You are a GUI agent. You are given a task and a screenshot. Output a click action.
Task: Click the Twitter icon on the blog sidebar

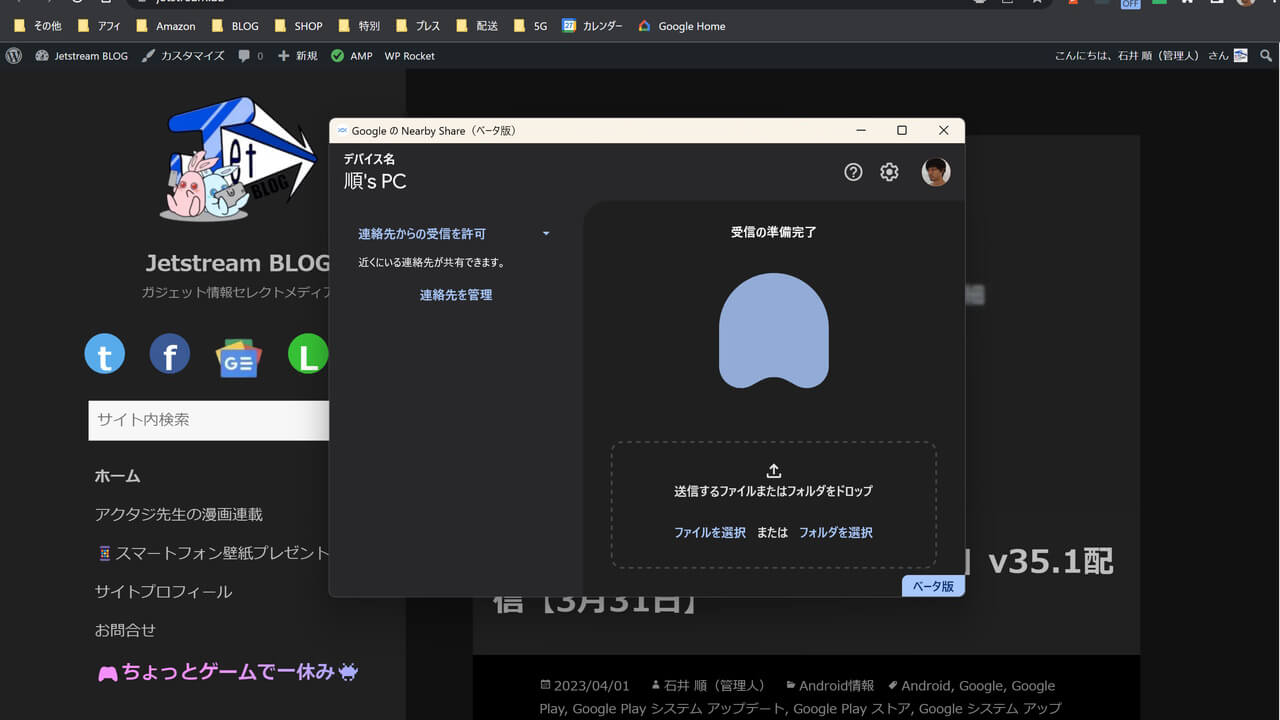104,353
